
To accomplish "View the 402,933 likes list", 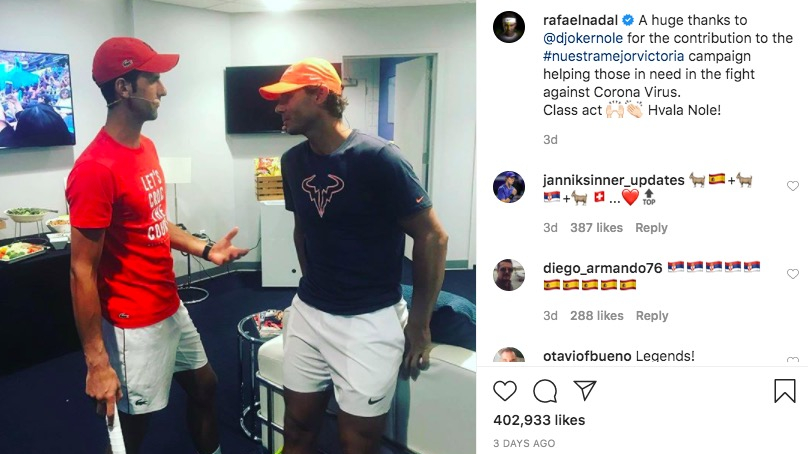I will pos(539,420).
